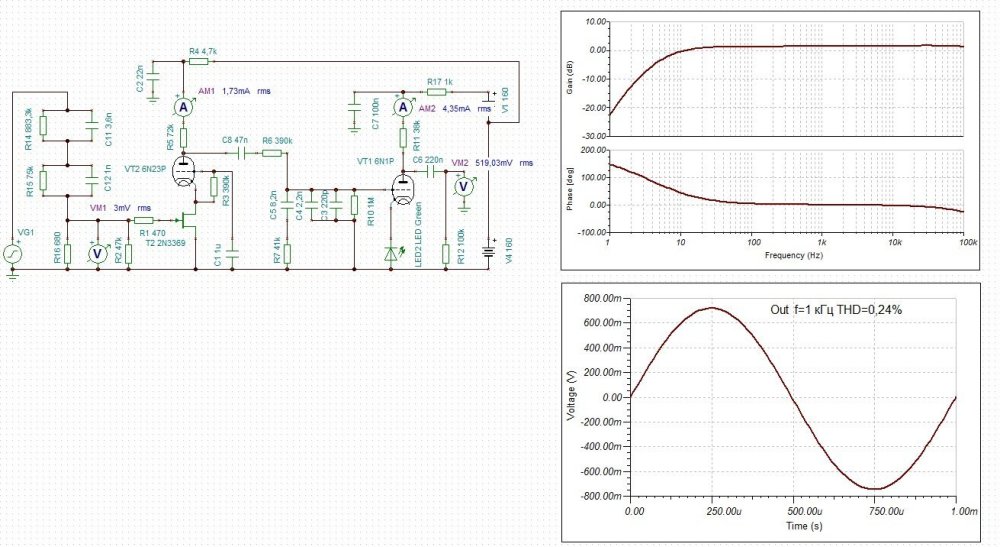Click the Time (s) axis label
Image resolution: width=1000 pixels, height=547 pixels.
point(794,523)
